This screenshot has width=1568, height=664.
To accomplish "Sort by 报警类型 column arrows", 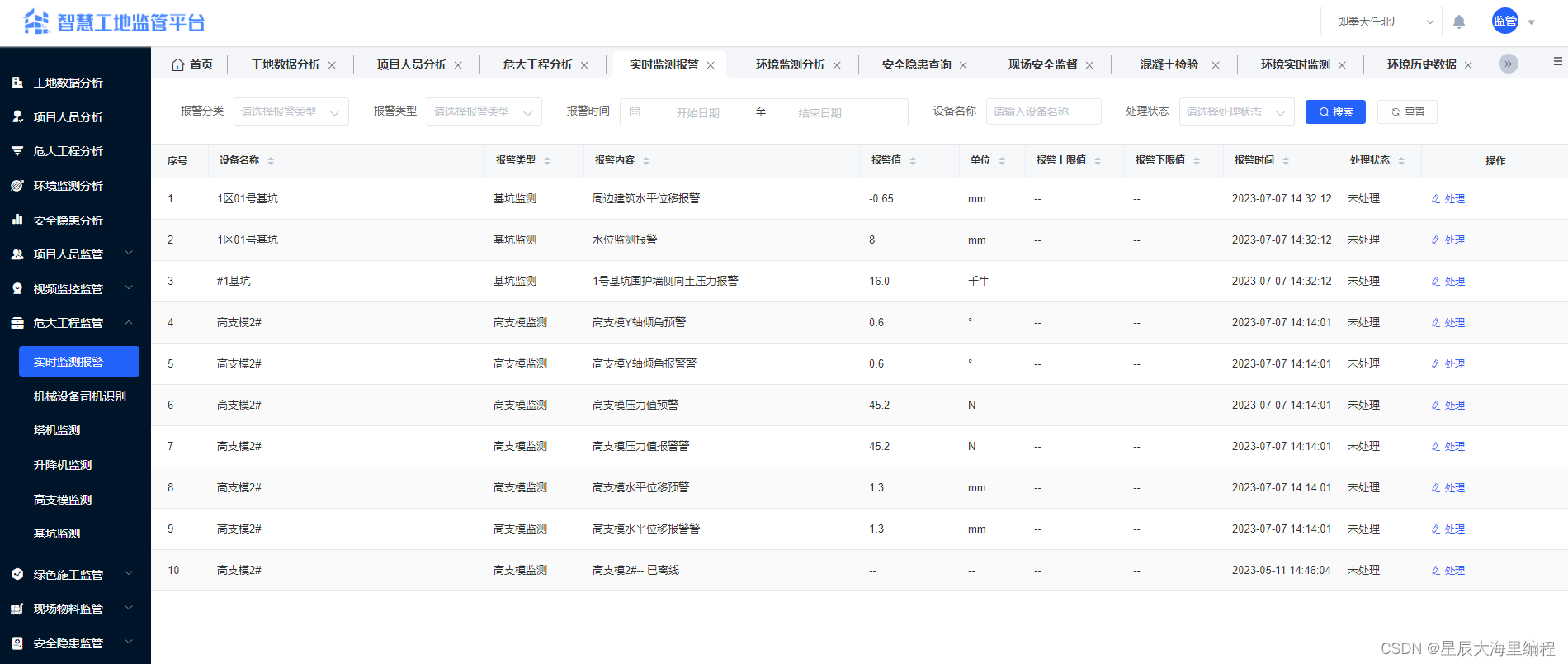I will click(x=547, y=161).
